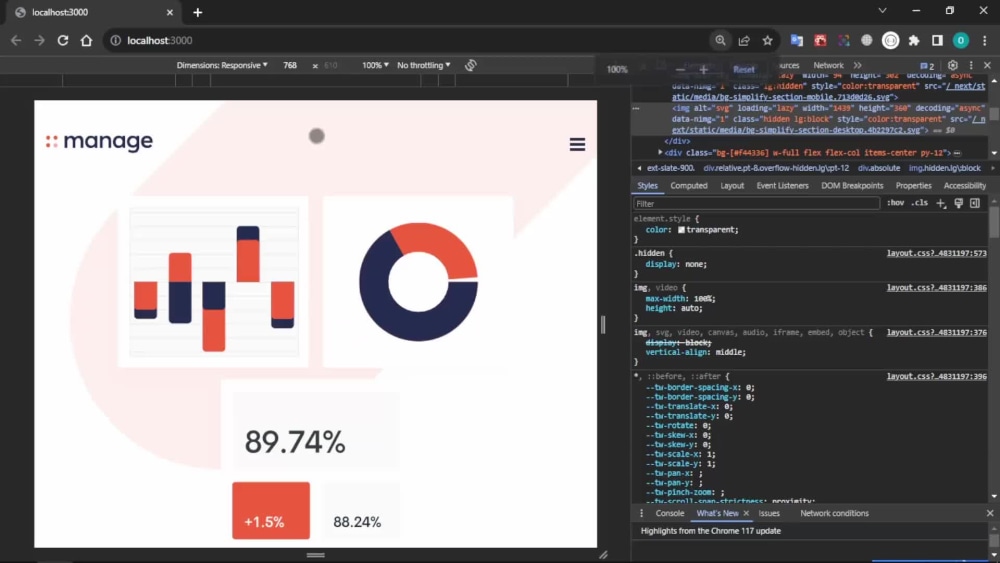This screenshot has height=563, width=1000.
Task: Click Reset in the zoom popup
Action: point(744,69)
